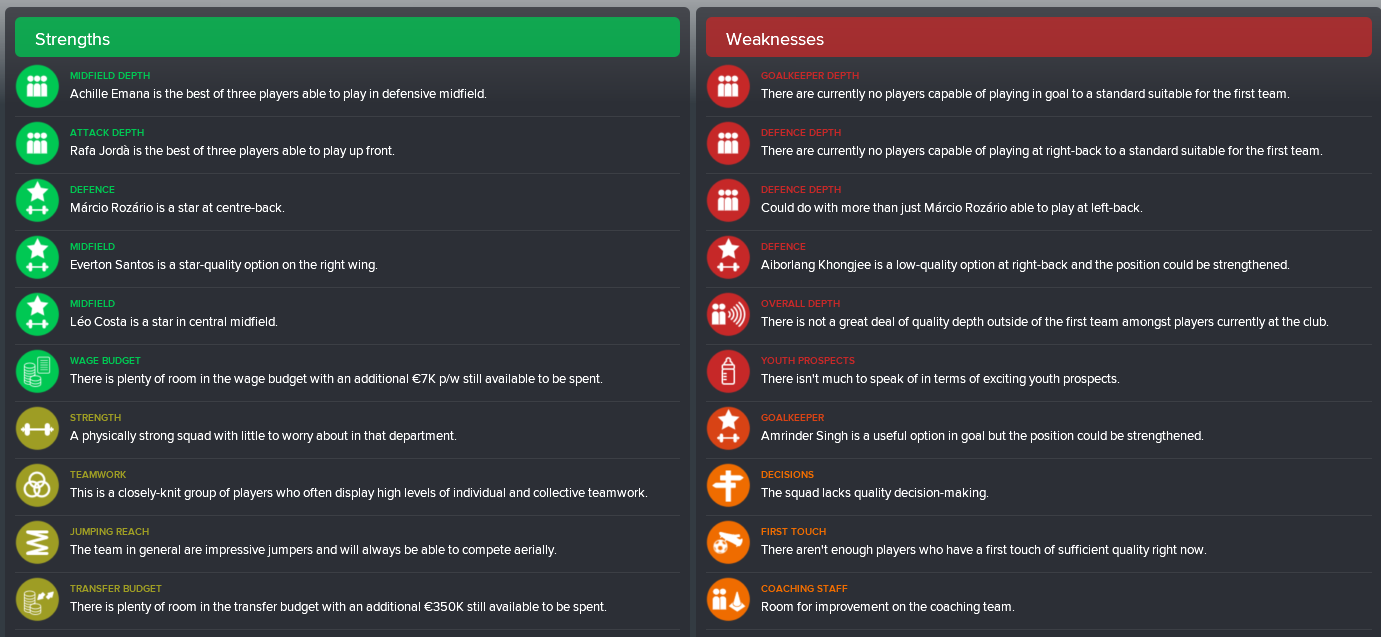This screenshot has height=637, width=1381.
Task: Click the Léo Costa central midfield entry
Action: point(347,314)
